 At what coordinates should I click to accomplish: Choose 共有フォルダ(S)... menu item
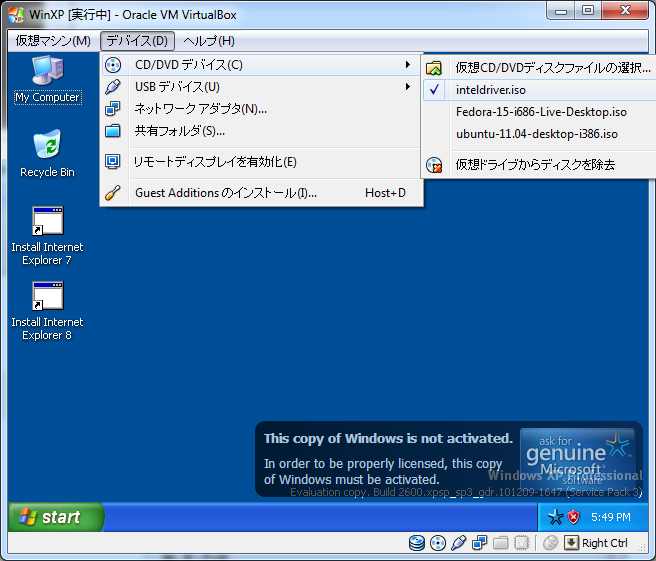(x=261, y=131)
